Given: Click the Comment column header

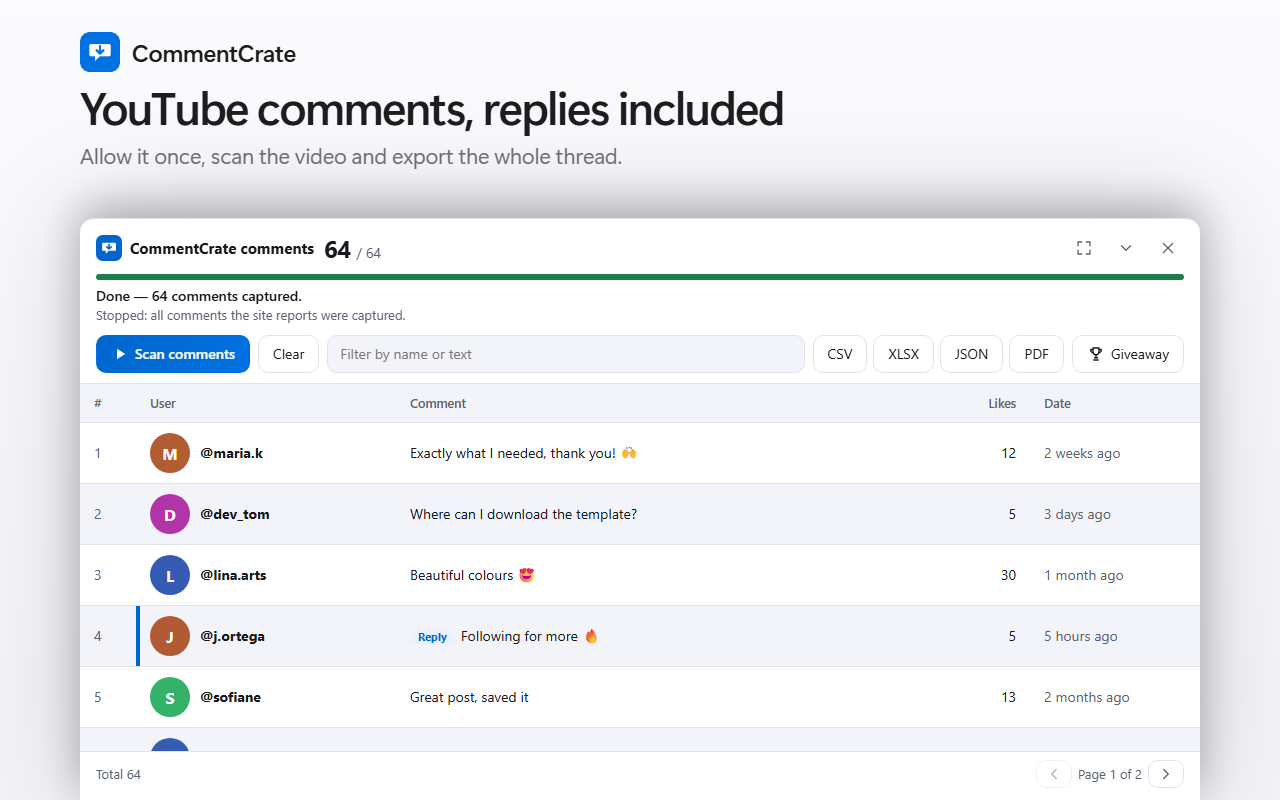Looking at the screenshot, I should [x=438, y=404].
